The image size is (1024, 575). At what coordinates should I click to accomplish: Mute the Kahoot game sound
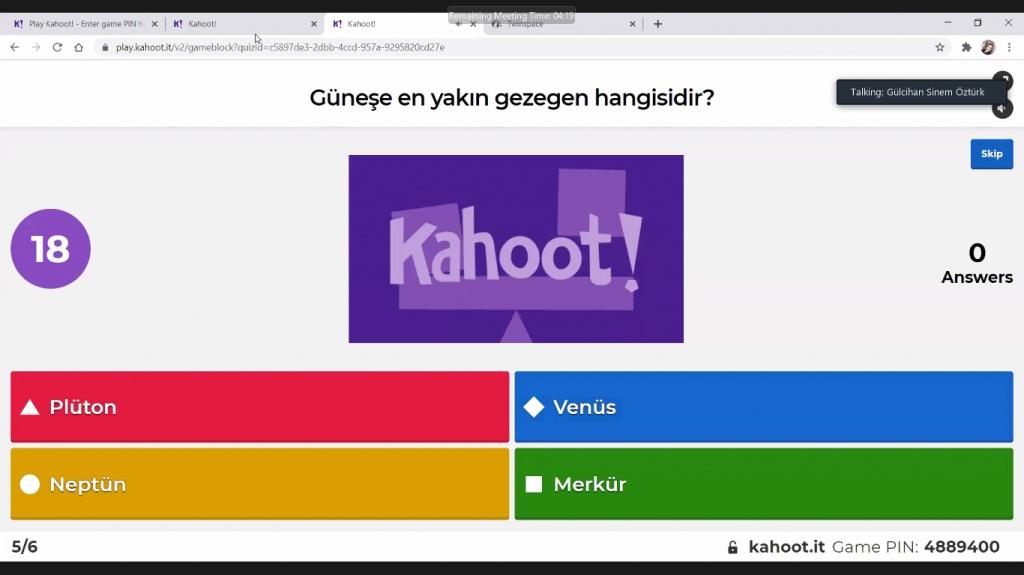pos(1002,108)
